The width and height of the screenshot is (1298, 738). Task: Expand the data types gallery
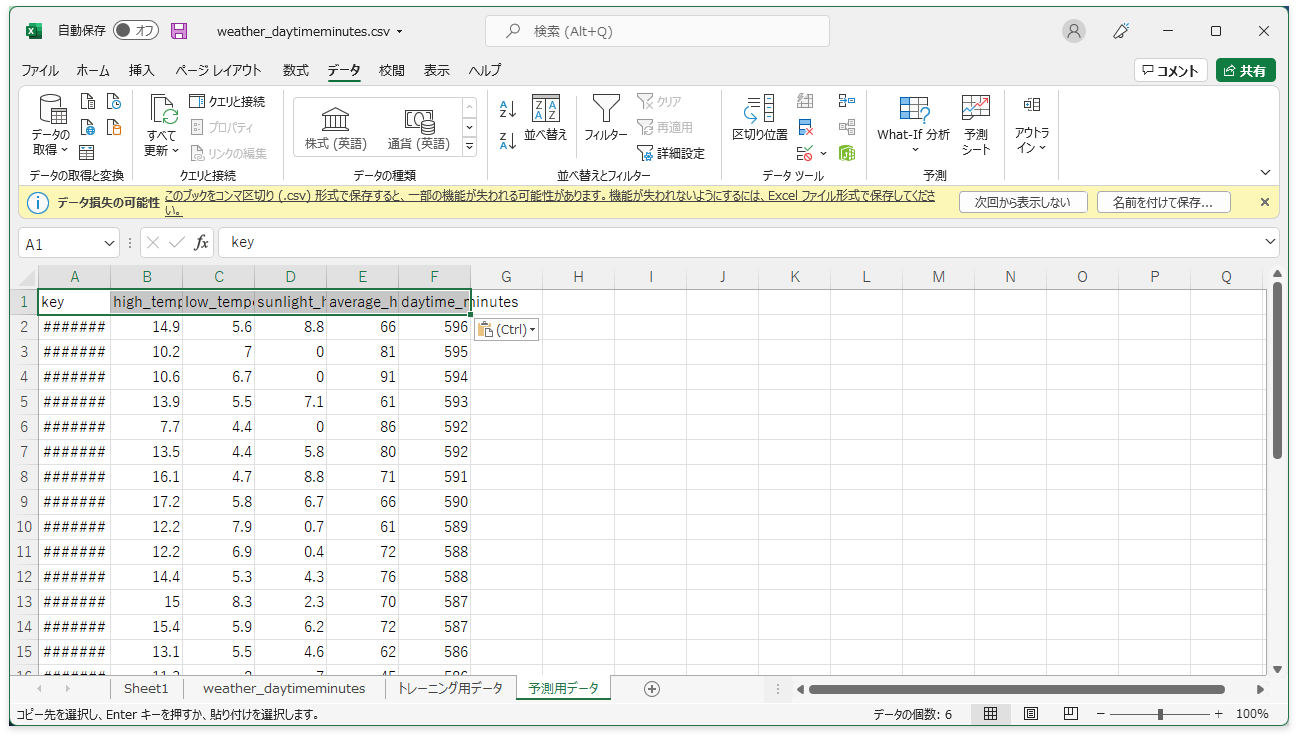(x=470, y=146)
